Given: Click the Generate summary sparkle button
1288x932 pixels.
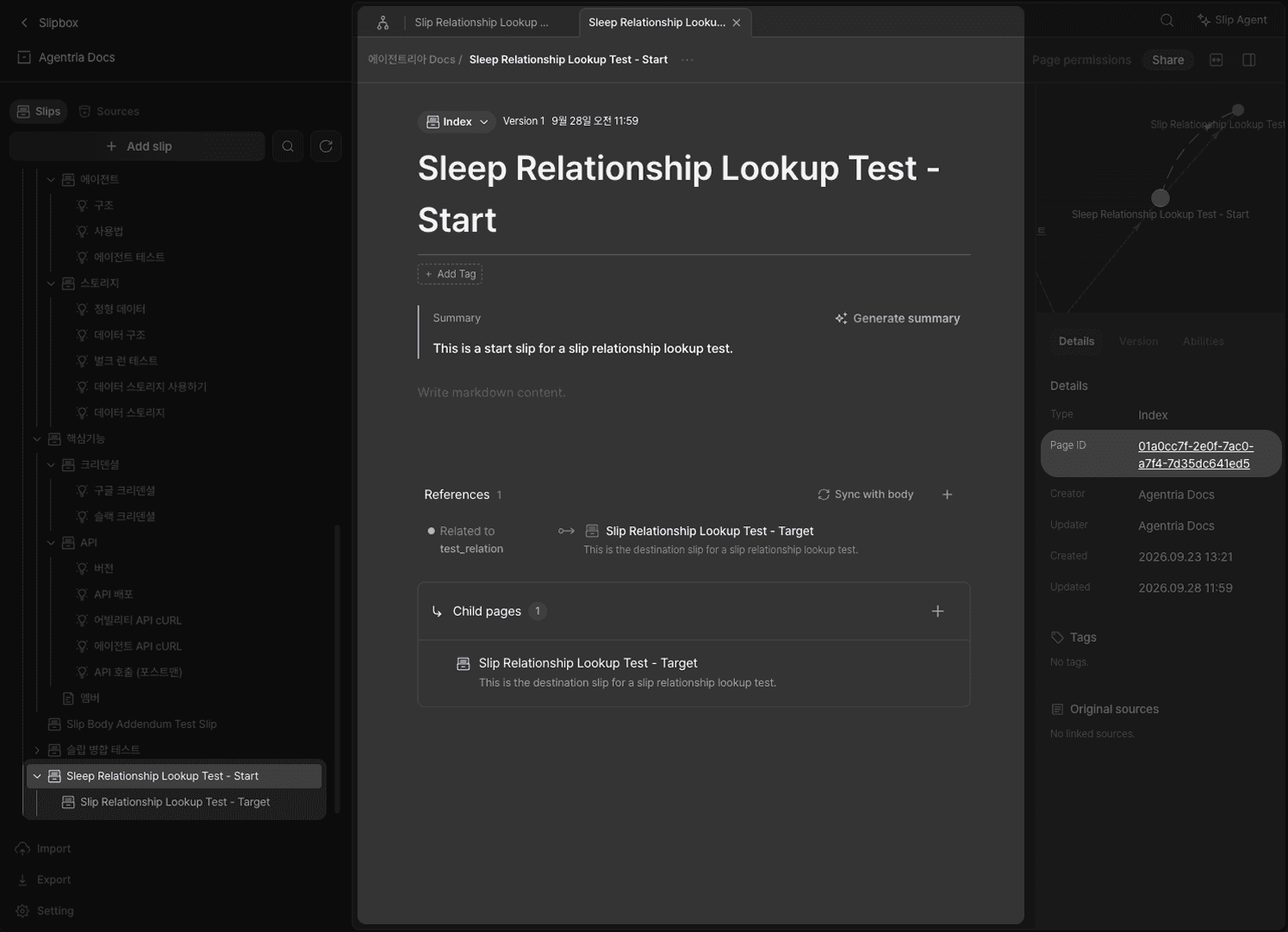Looking at the screenshot, I should coord(897,319).
